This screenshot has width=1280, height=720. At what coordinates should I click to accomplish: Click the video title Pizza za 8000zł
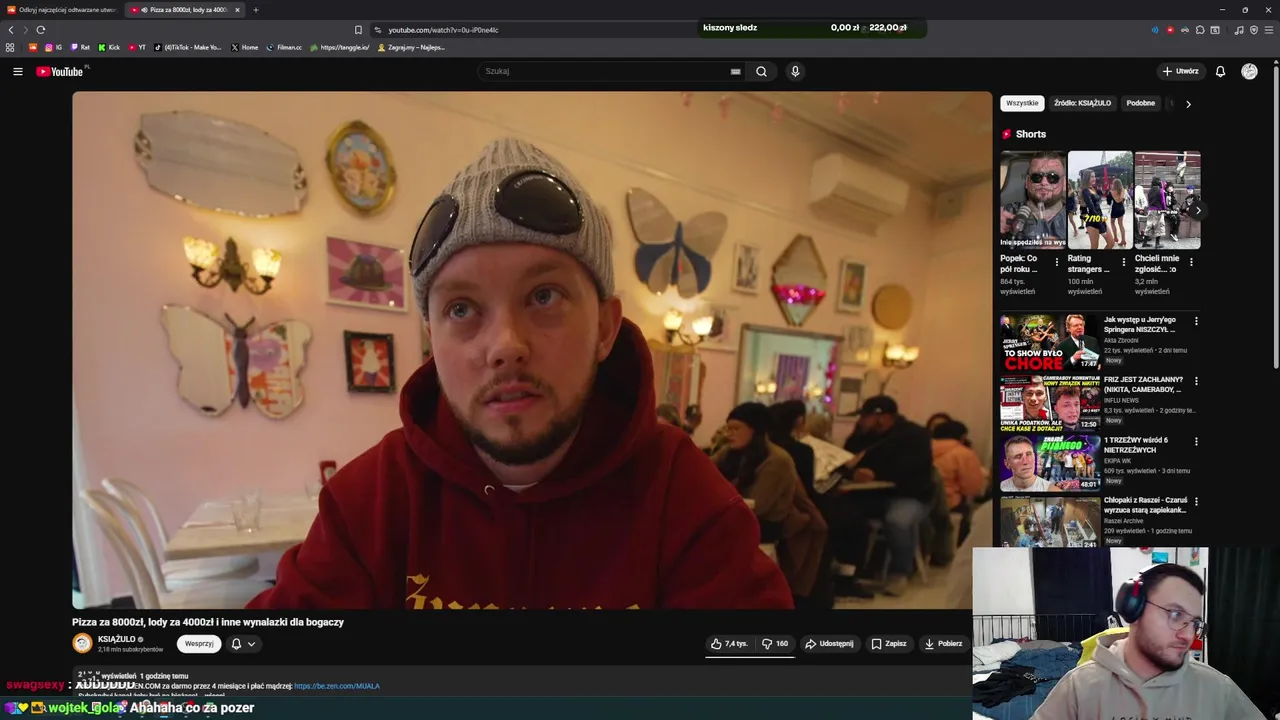pyautogui.click(x=208, y=622)
